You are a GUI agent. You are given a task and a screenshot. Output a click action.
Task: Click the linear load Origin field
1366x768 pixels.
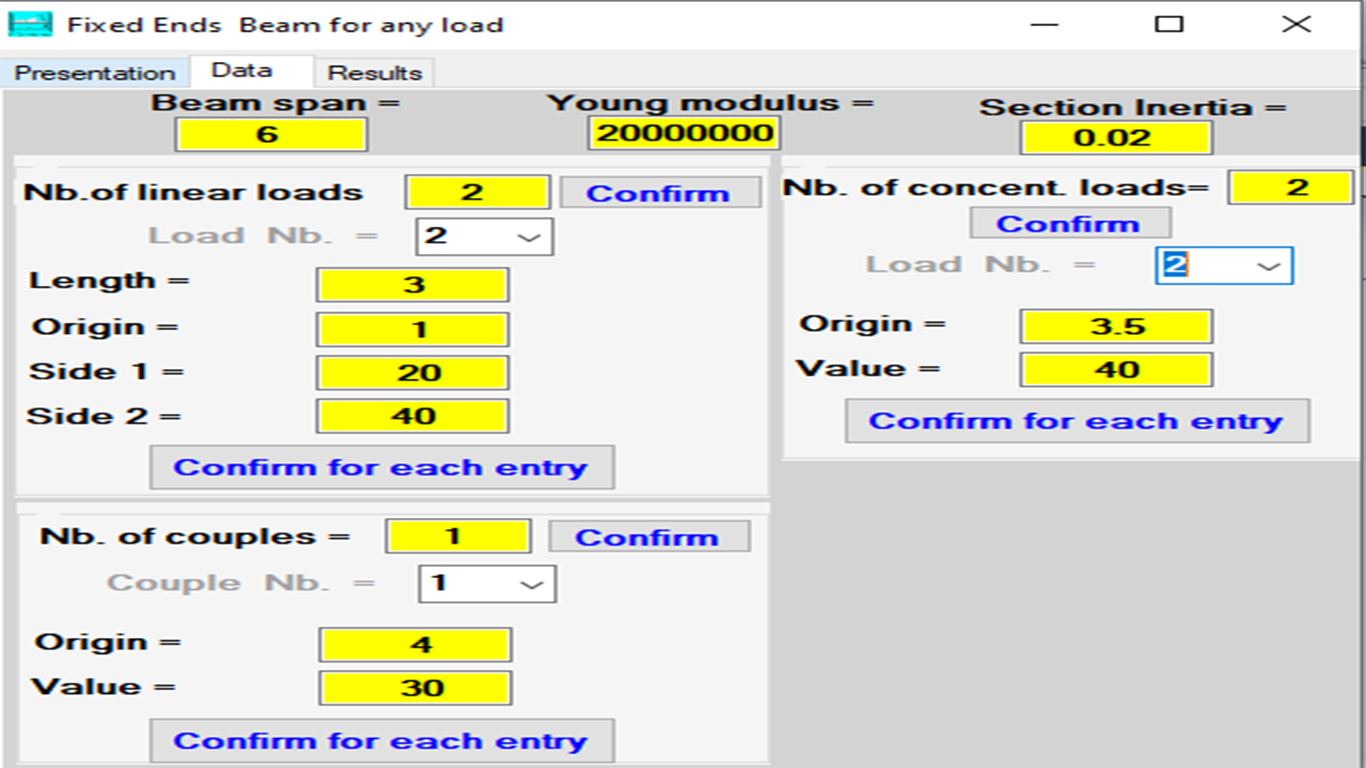pos(412,329)
